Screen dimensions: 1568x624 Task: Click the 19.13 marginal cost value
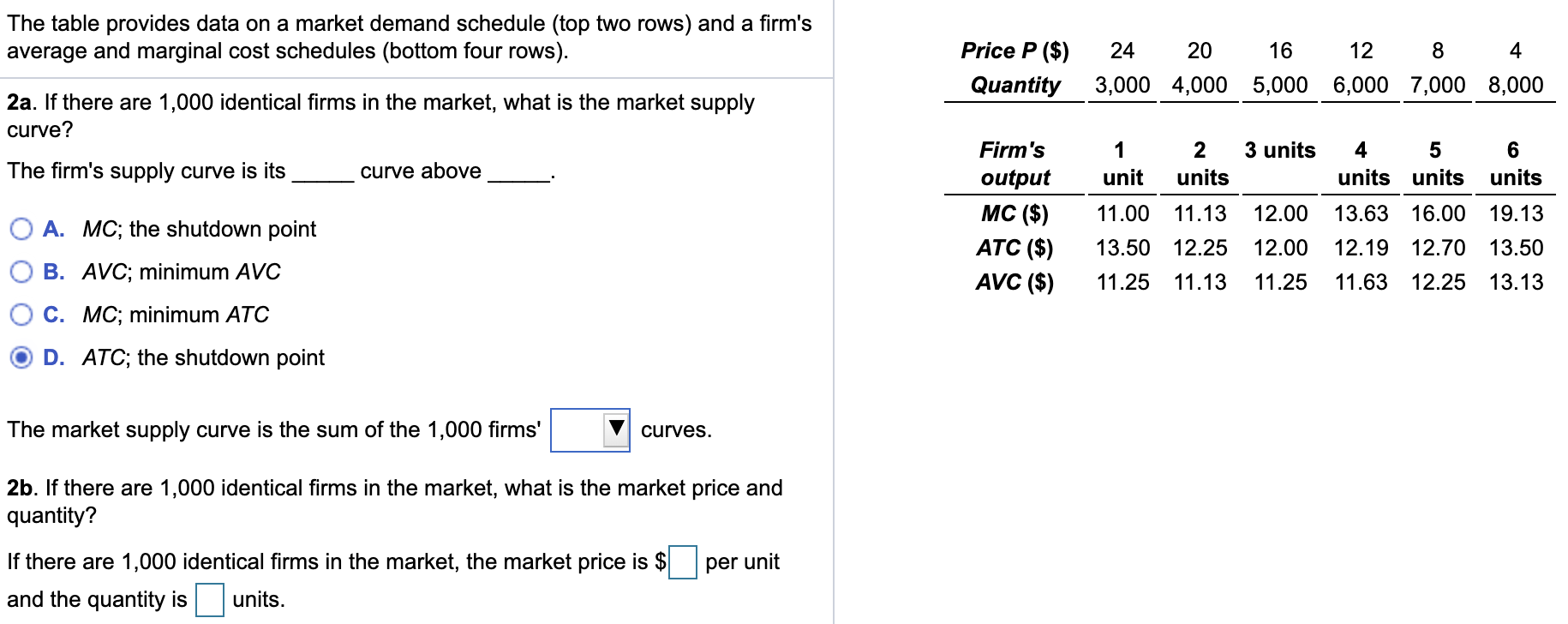tap(1516, 213)
